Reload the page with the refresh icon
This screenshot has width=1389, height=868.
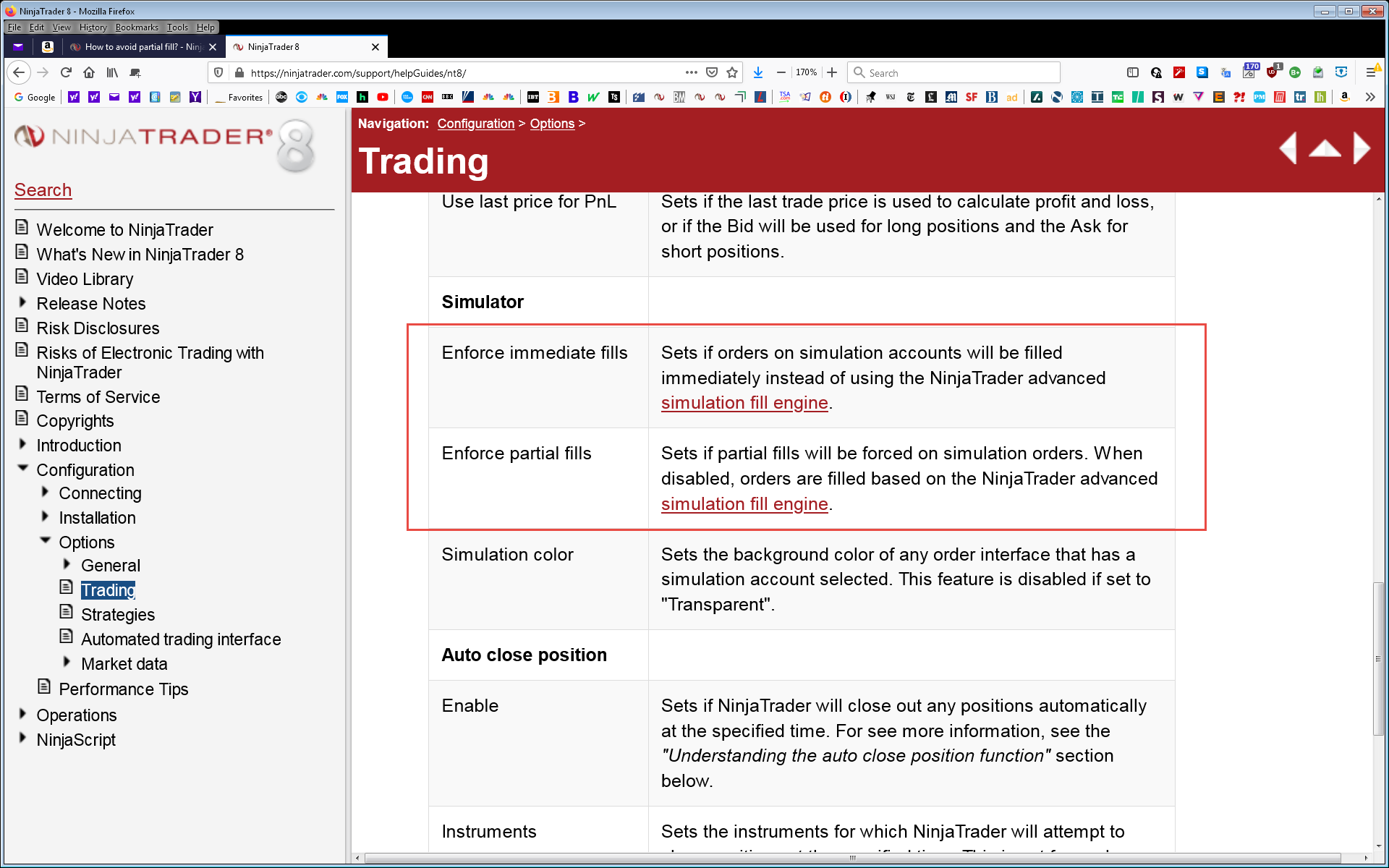(x=66, y=72)
